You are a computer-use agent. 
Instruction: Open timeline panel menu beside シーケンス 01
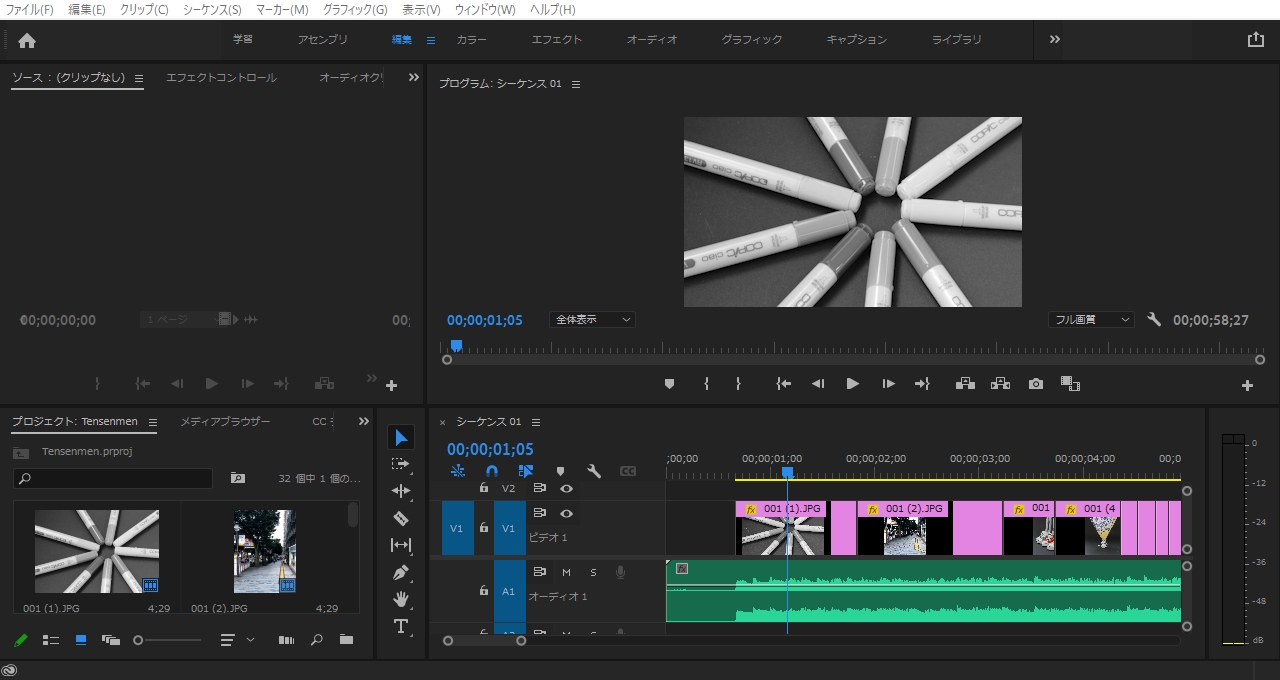point(536,422)
